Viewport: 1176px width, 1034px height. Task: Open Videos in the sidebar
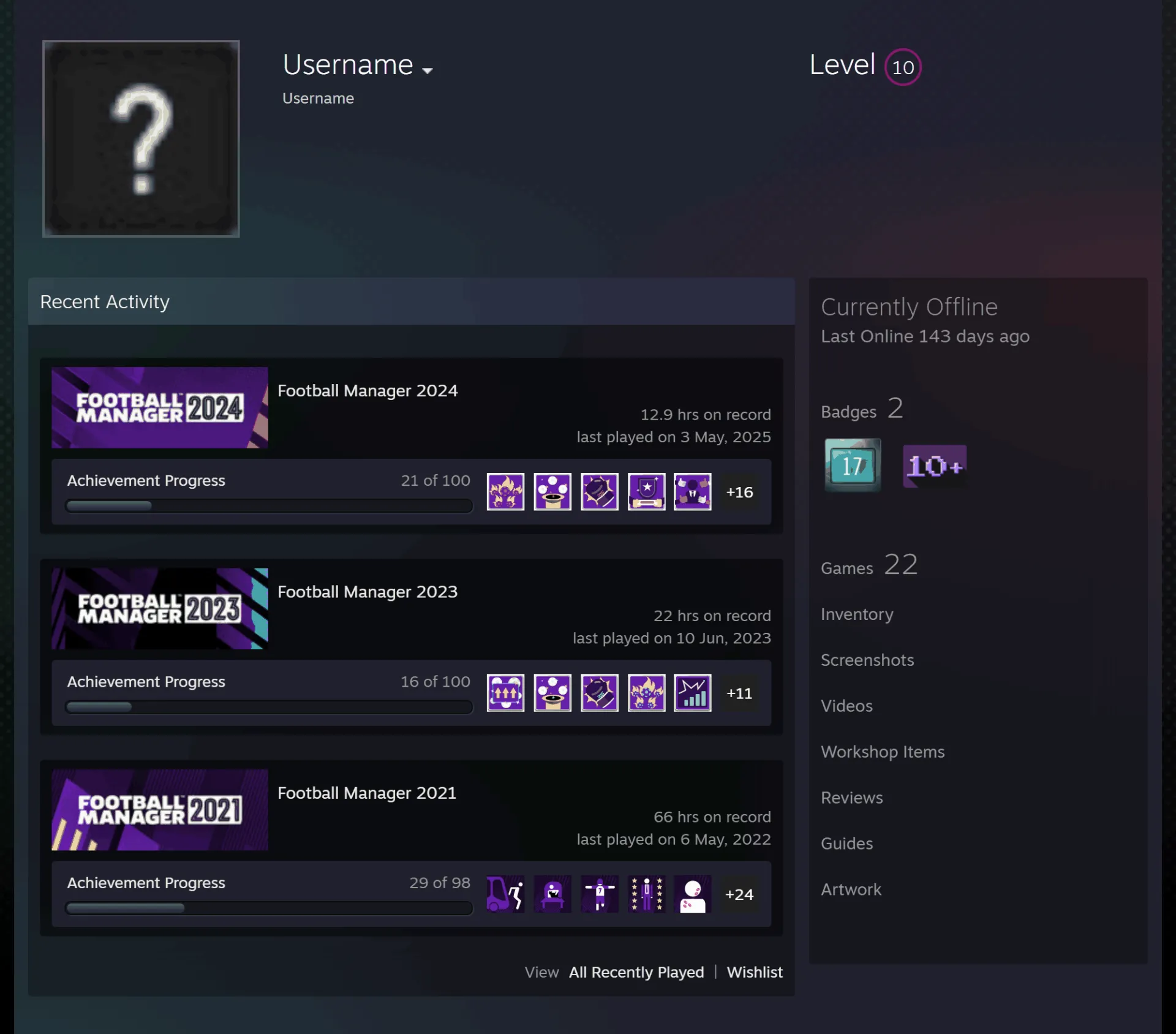846,706
